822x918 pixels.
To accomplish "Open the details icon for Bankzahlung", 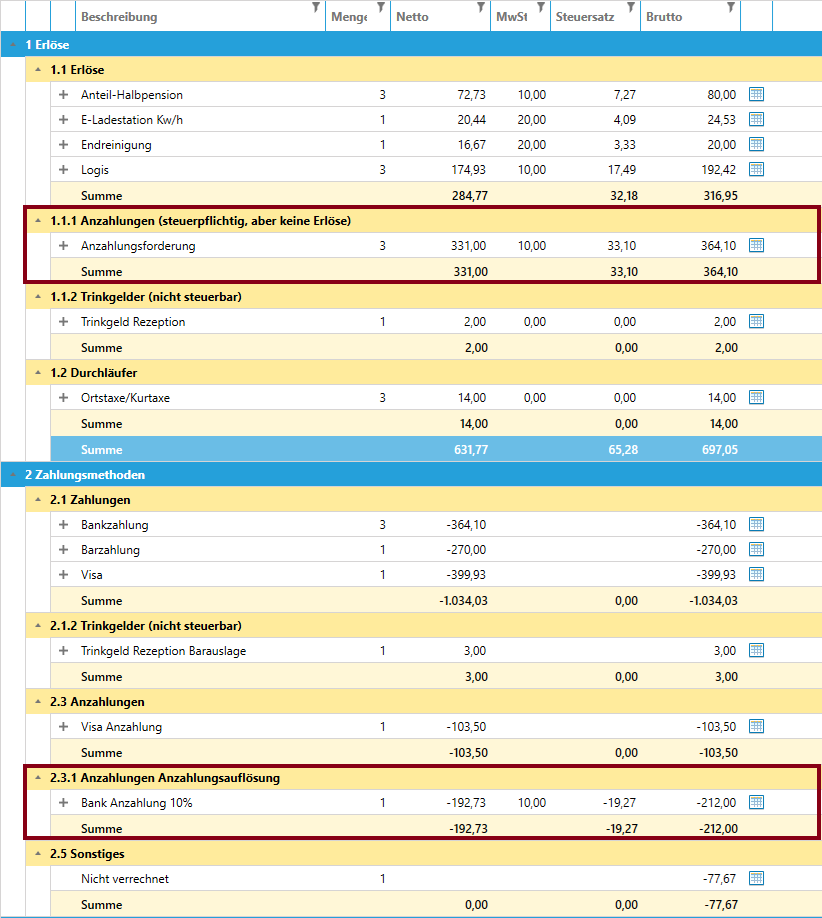I will pos(756,524).
